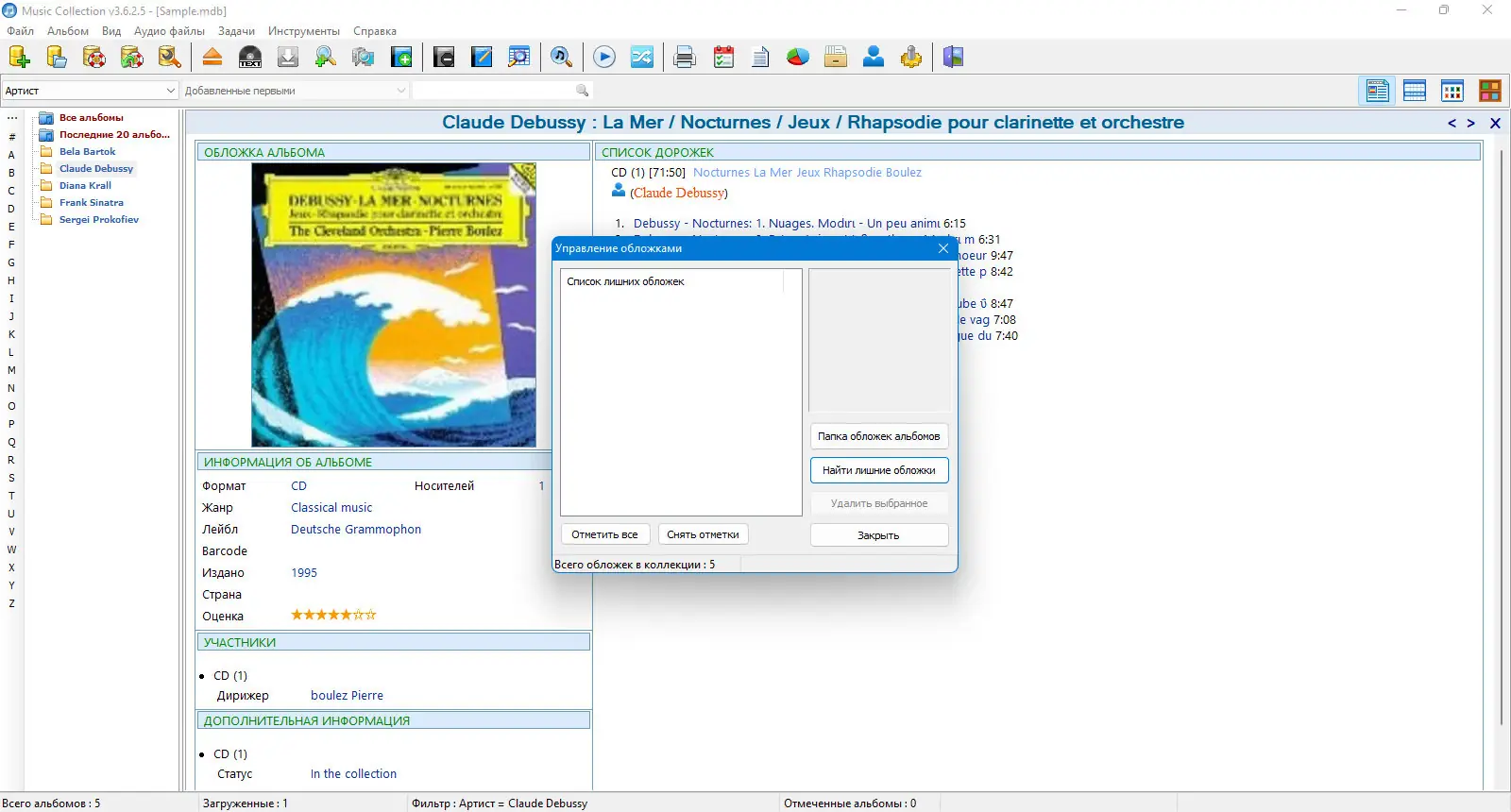Select Frank Sinatra in the artist tree

(91, 203)
